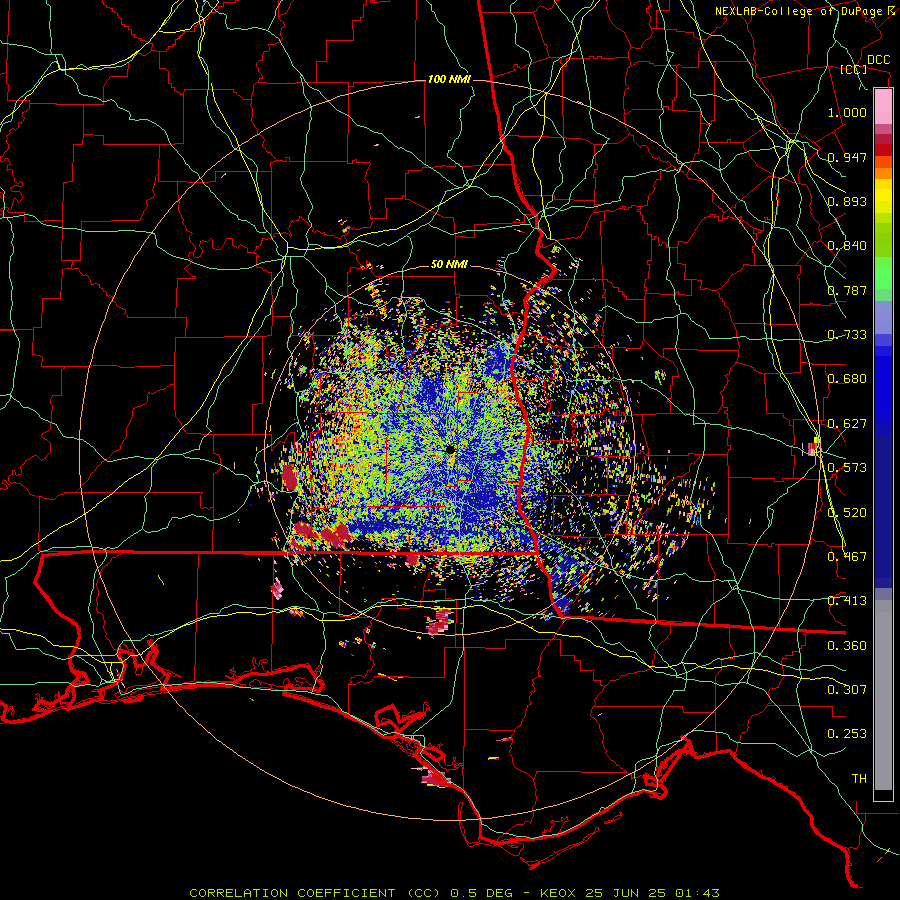This screenshot has height=900, width=900.
Task: Click the 0.253 scale value
Action: [847, 734]
